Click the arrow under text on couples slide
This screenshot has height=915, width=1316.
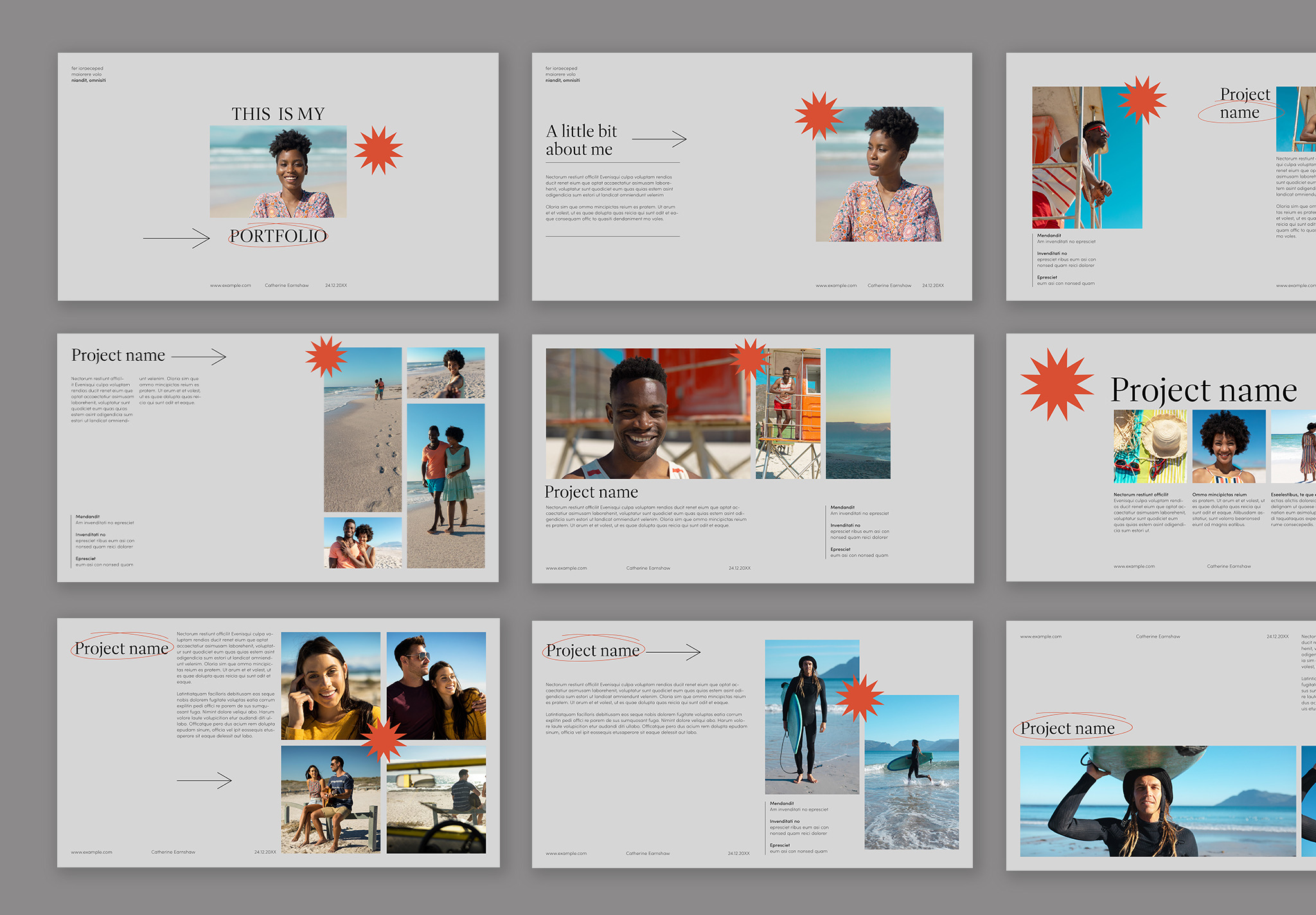point(204,781)
